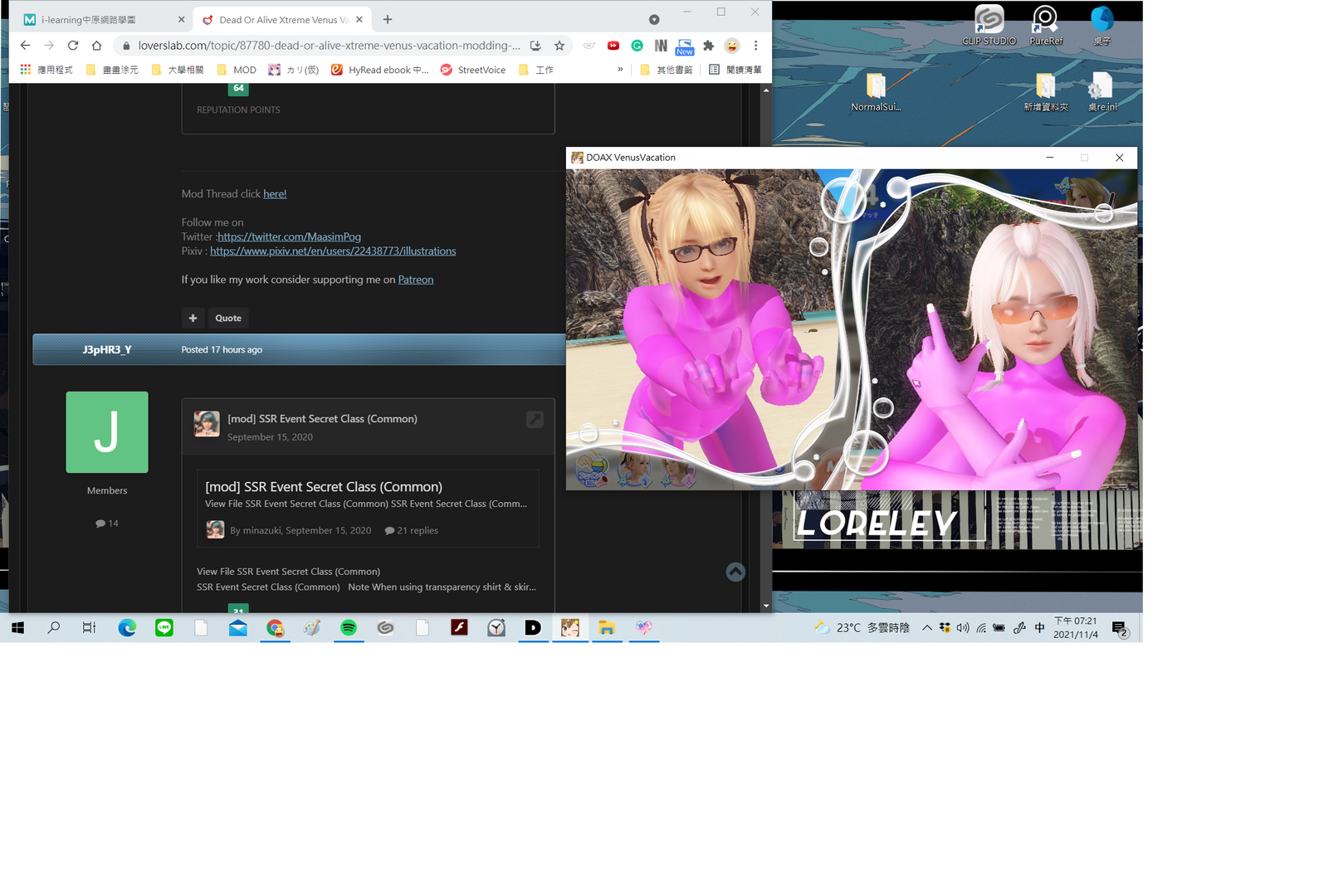This screenshot has width=1319, height=896.
Task: Open the StreetVoice bookmark
Action: 473,70
